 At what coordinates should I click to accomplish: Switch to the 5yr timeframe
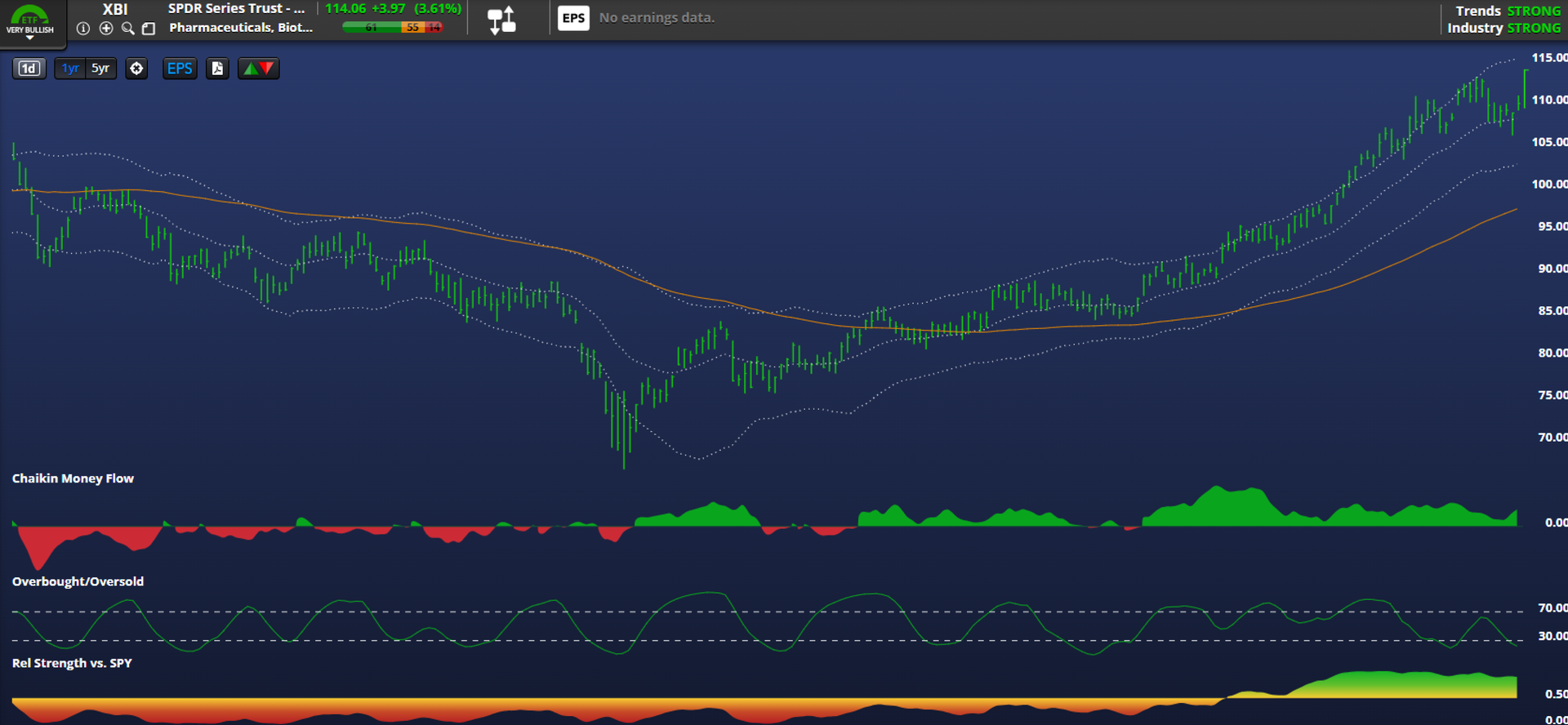click(100, 69)
